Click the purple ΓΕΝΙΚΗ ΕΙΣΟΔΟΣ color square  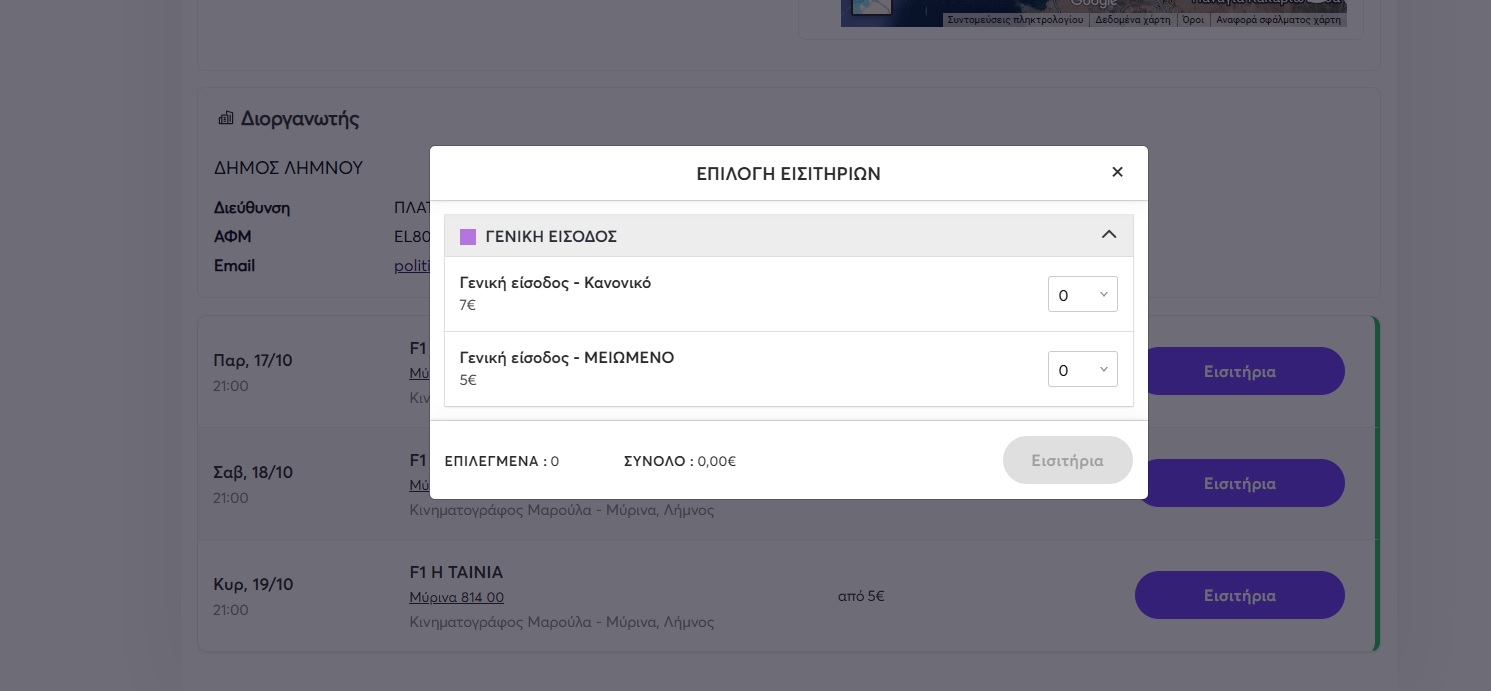pos(467,237)
